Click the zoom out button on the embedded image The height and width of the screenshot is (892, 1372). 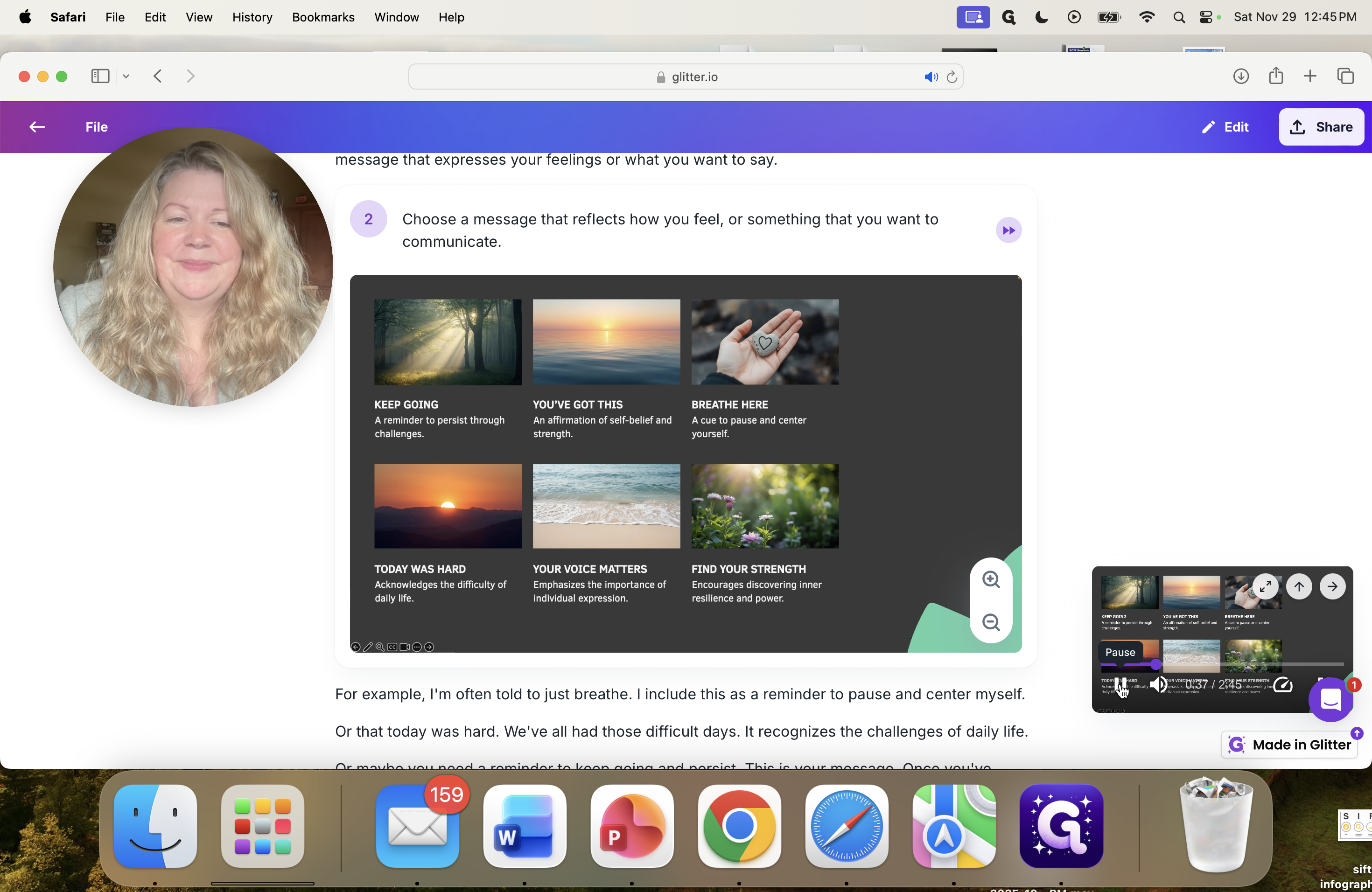coord(990,622)
